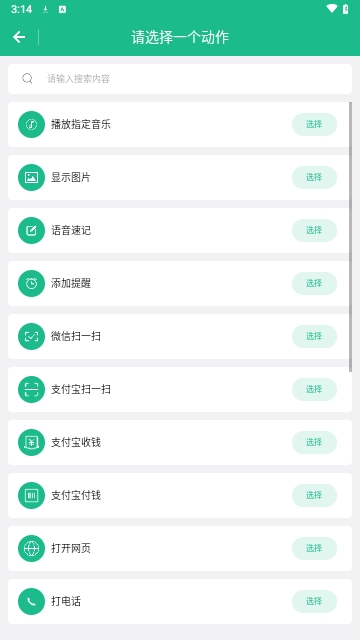
Task: Click the vertical list scrollbar
Action: pyautogui.click(x=350, y=237)
